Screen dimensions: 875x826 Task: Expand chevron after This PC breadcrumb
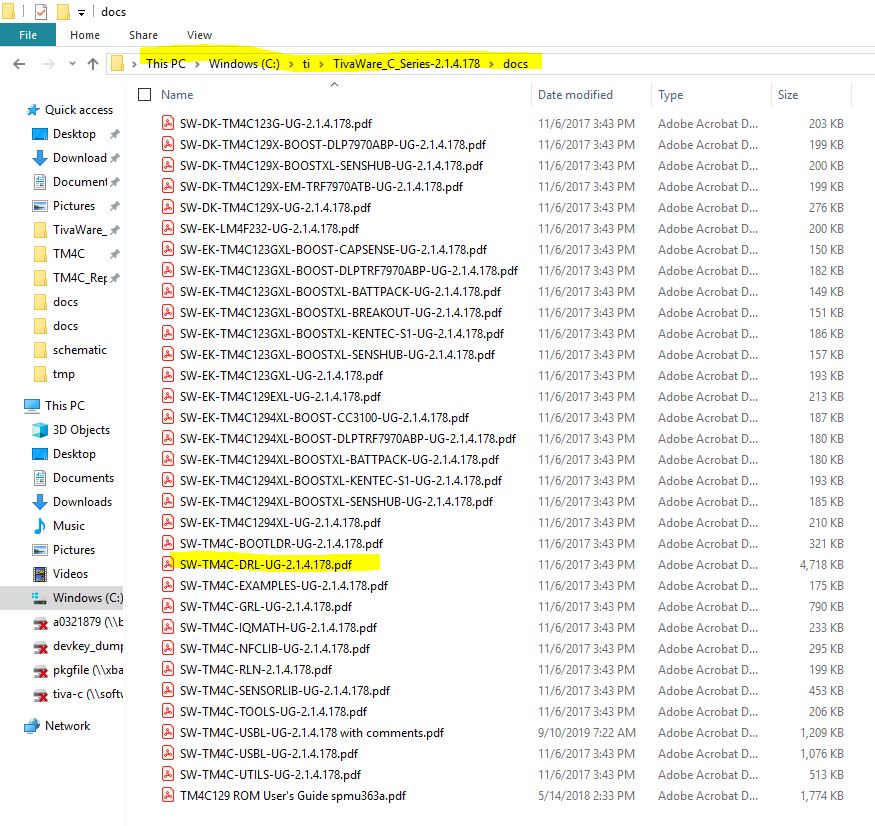click(198, 64)
